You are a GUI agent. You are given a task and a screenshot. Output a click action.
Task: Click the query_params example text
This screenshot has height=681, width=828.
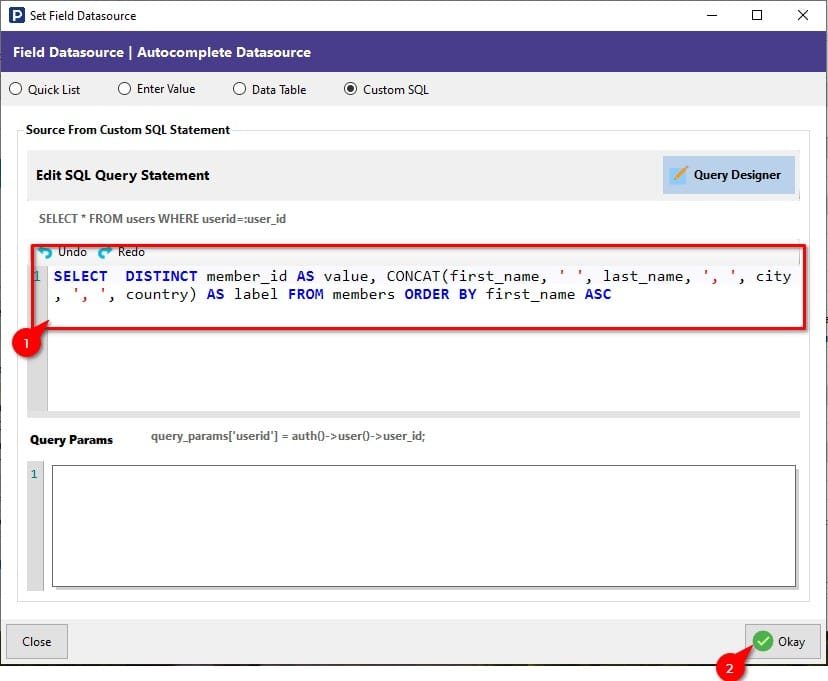[288, 436]
